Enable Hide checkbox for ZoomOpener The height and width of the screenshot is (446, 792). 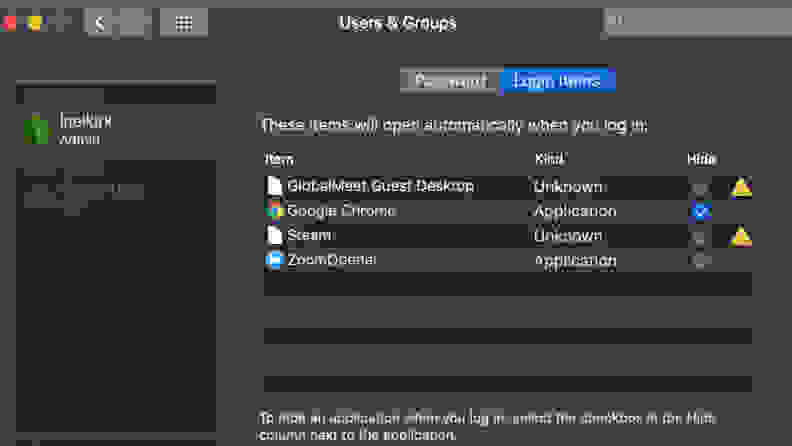[700, 261]
